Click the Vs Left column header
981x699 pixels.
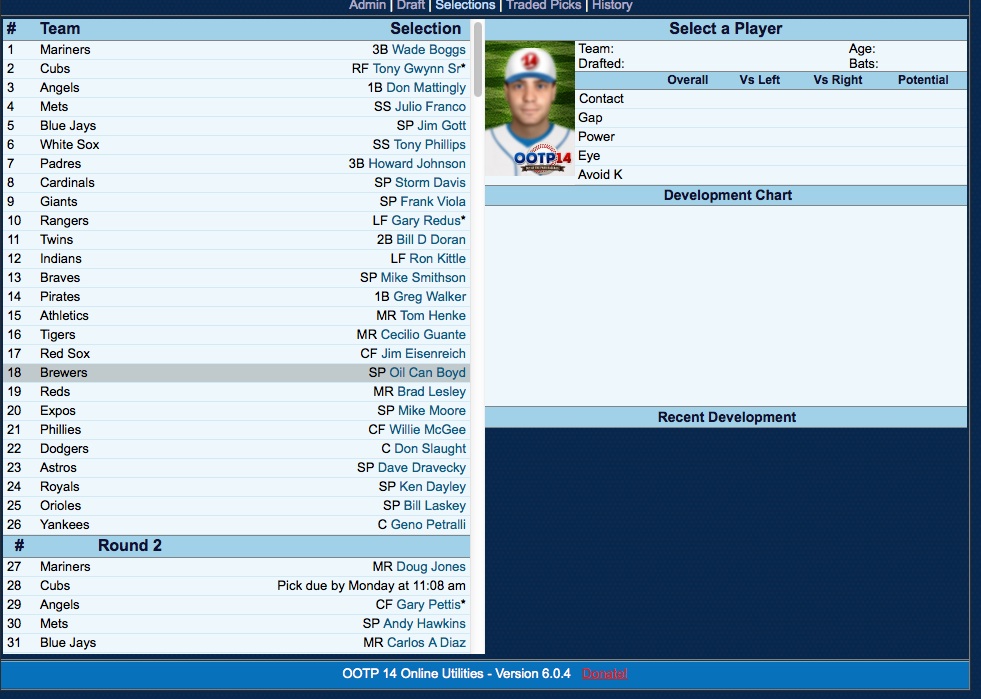click(760, 80)
